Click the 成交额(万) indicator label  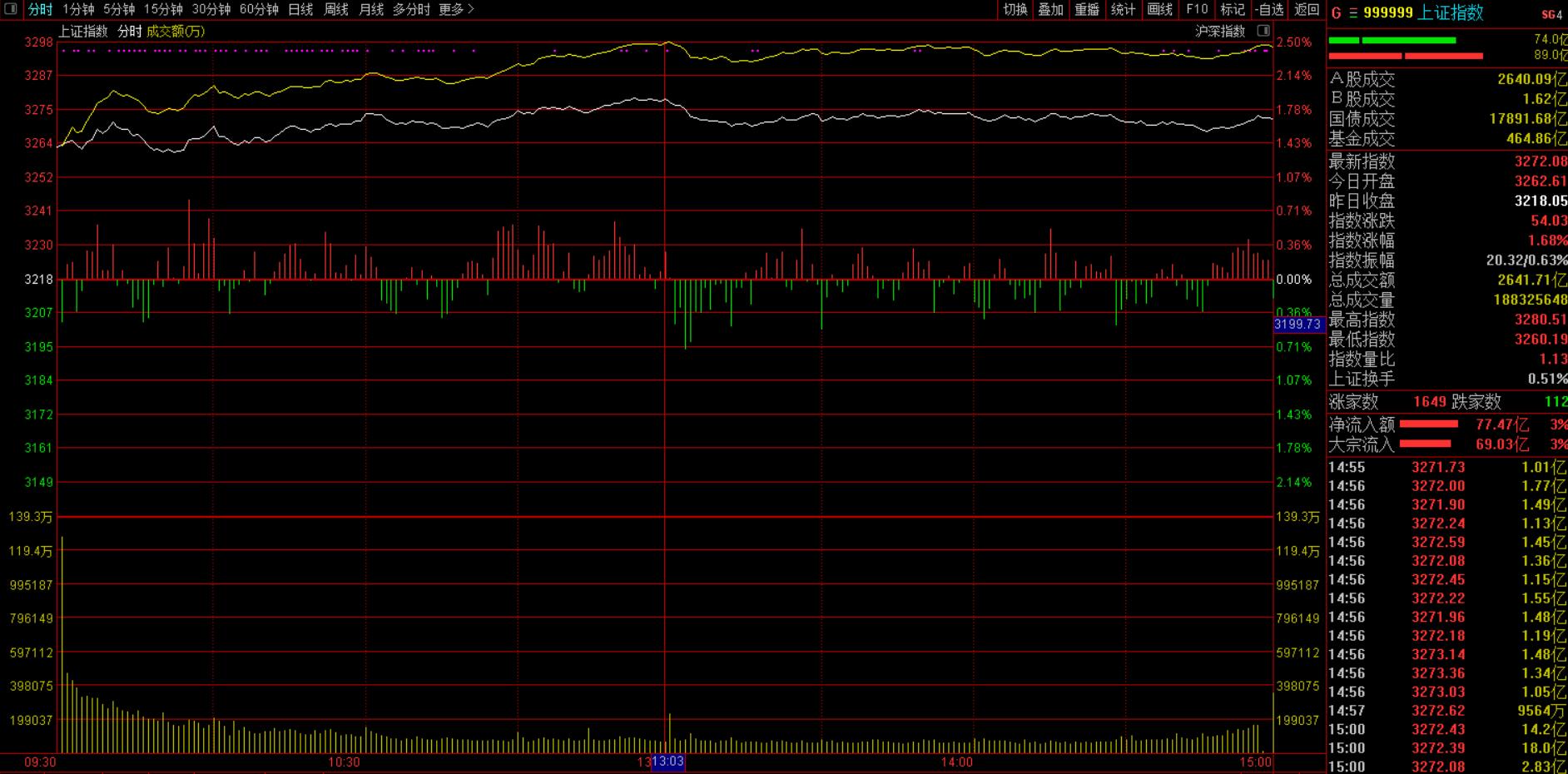click(x=176, y=32)
